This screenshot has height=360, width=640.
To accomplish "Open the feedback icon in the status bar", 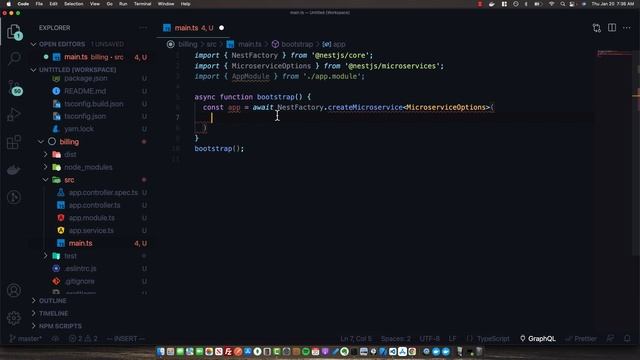I will click(x=611, y=338).
